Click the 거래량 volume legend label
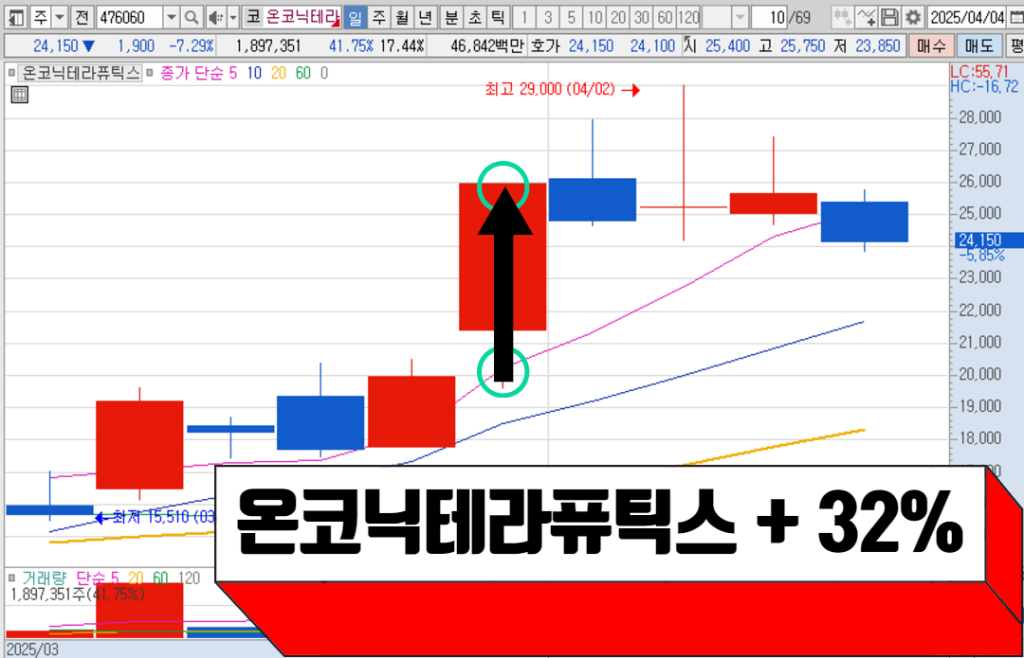1024x658 pixels. (46, 578)
